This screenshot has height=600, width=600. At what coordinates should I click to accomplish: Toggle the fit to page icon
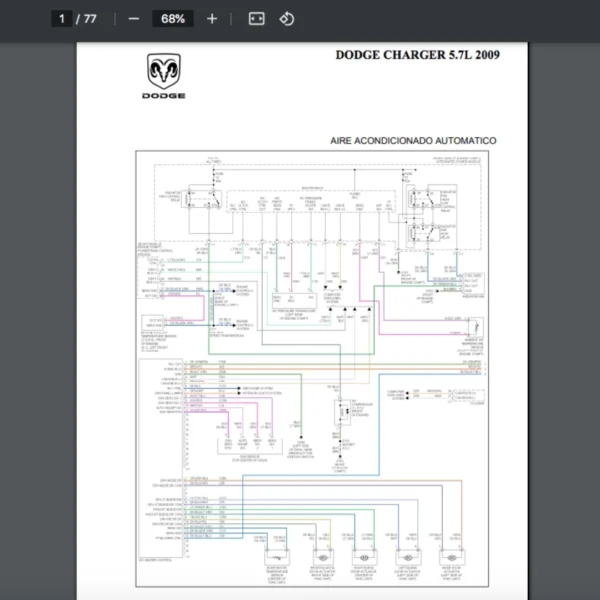pos(256,19)
